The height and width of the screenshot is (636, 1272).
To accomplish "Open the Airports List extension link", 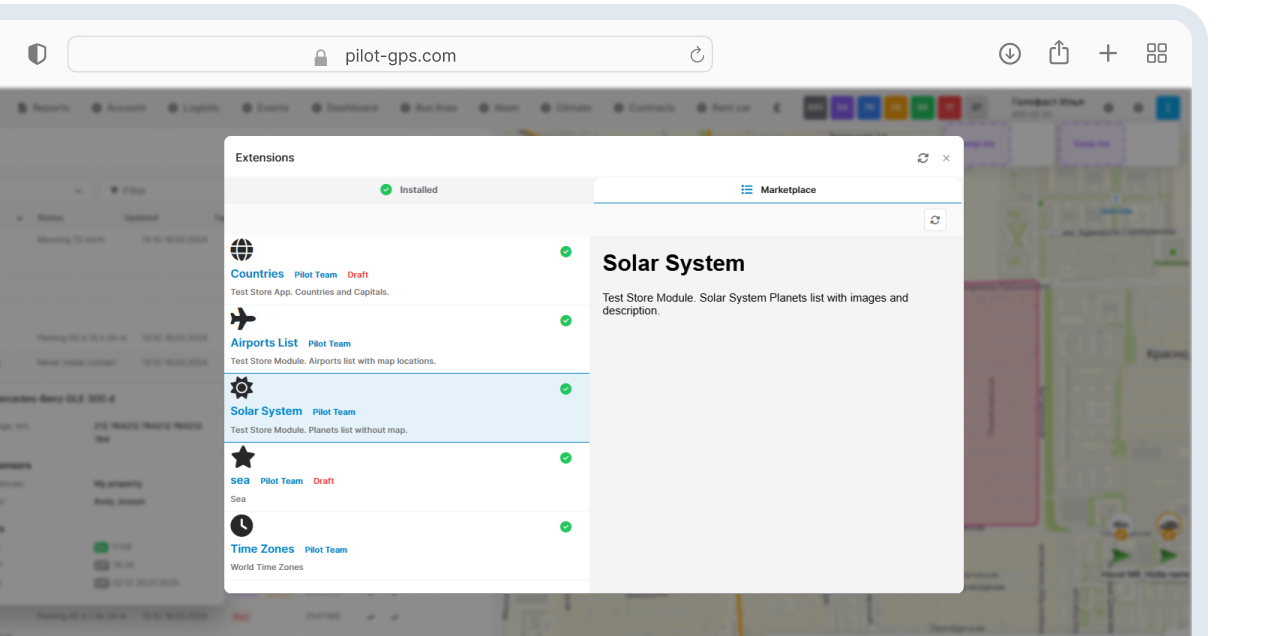I will pos(264,343).
